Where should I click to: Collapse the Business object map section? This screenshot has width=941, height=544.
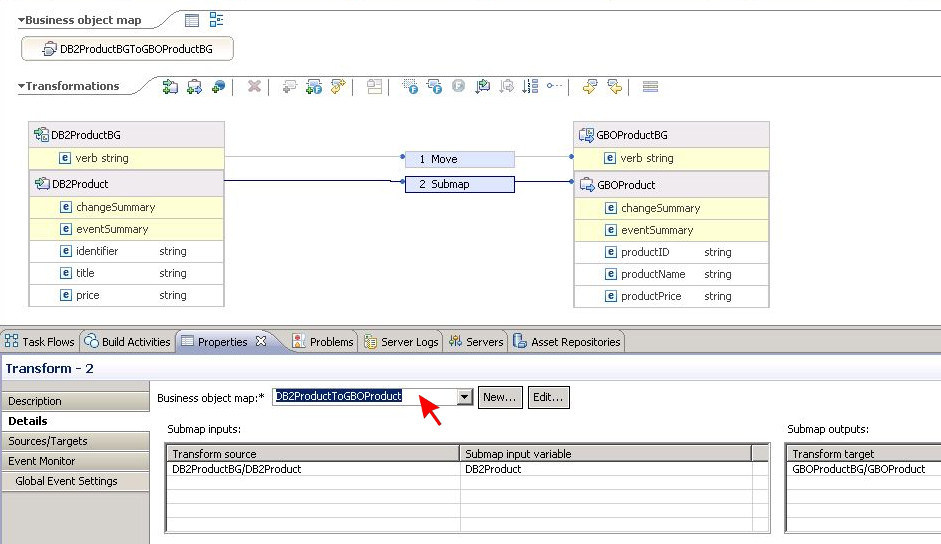(21, 21)
